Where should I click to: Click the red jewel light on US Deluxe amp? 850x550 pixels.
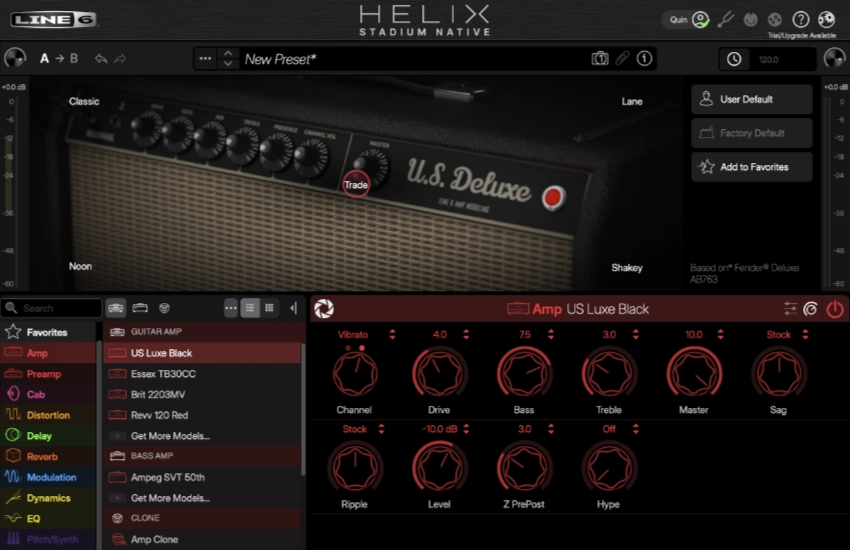point(553,197)
